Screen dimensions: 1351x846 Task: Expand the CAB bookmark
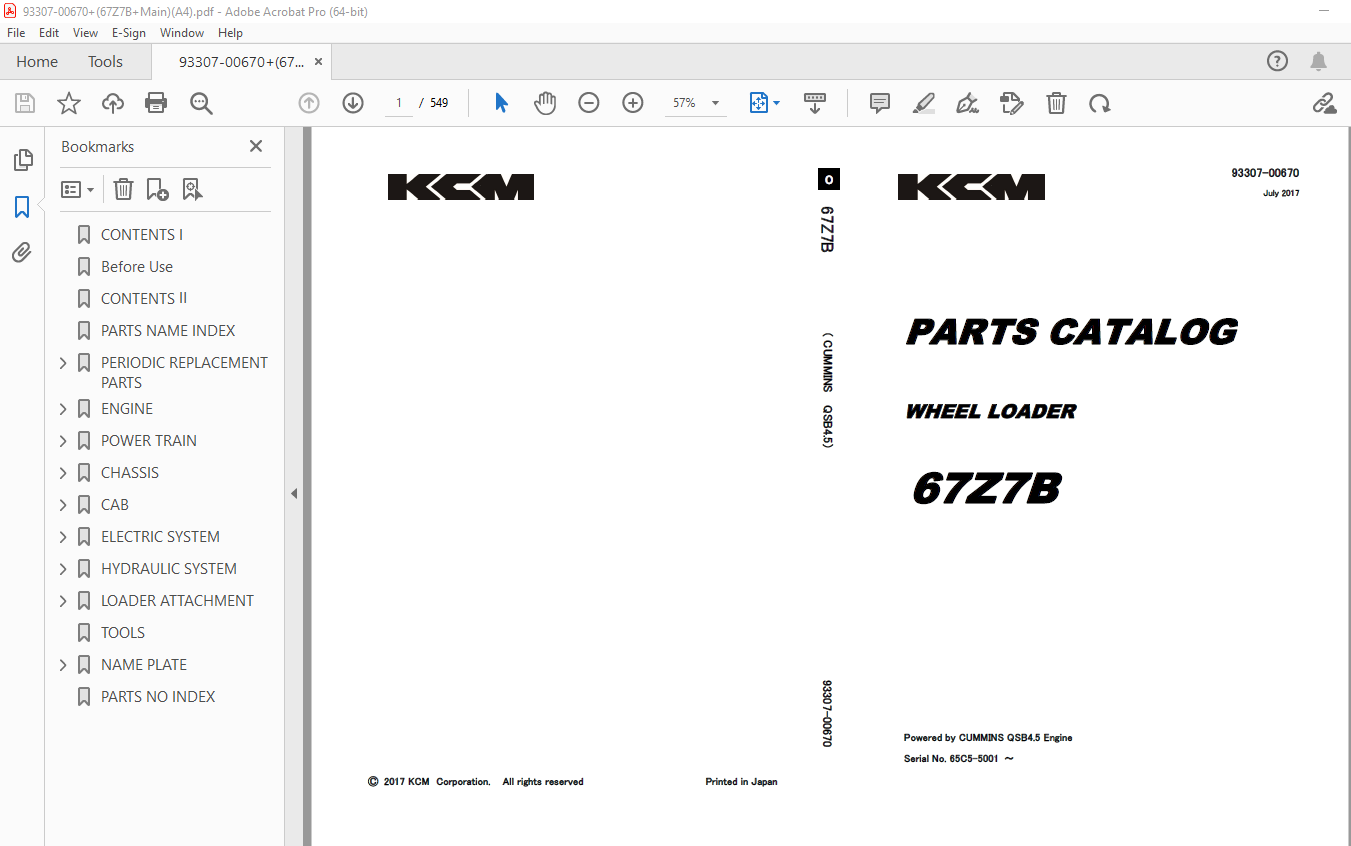tap(64, 505)
